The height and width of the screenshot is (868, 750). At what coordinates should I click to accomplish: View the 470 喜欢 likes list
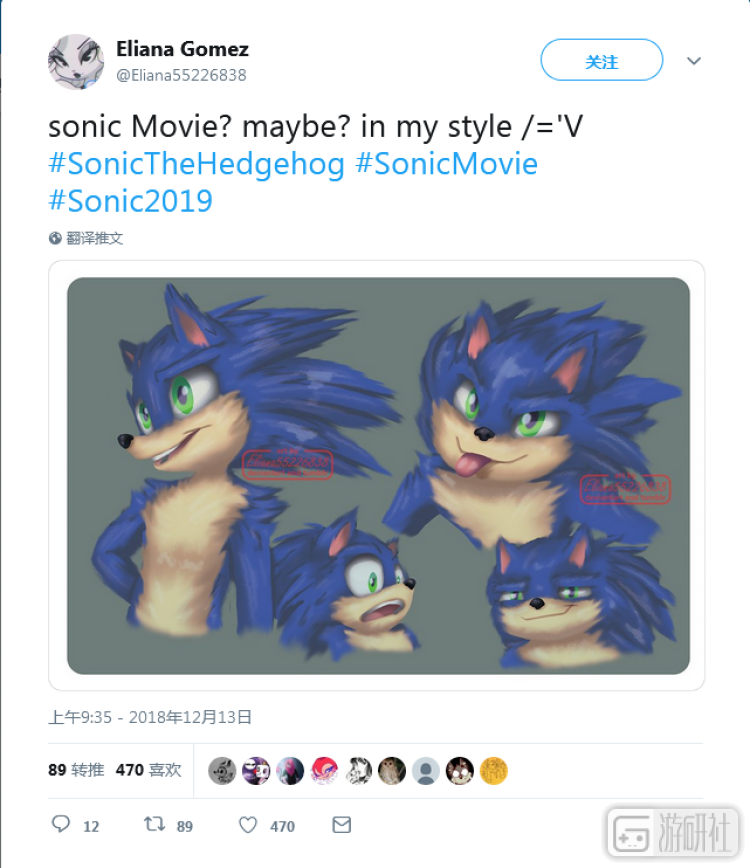(x=148, y=770)
